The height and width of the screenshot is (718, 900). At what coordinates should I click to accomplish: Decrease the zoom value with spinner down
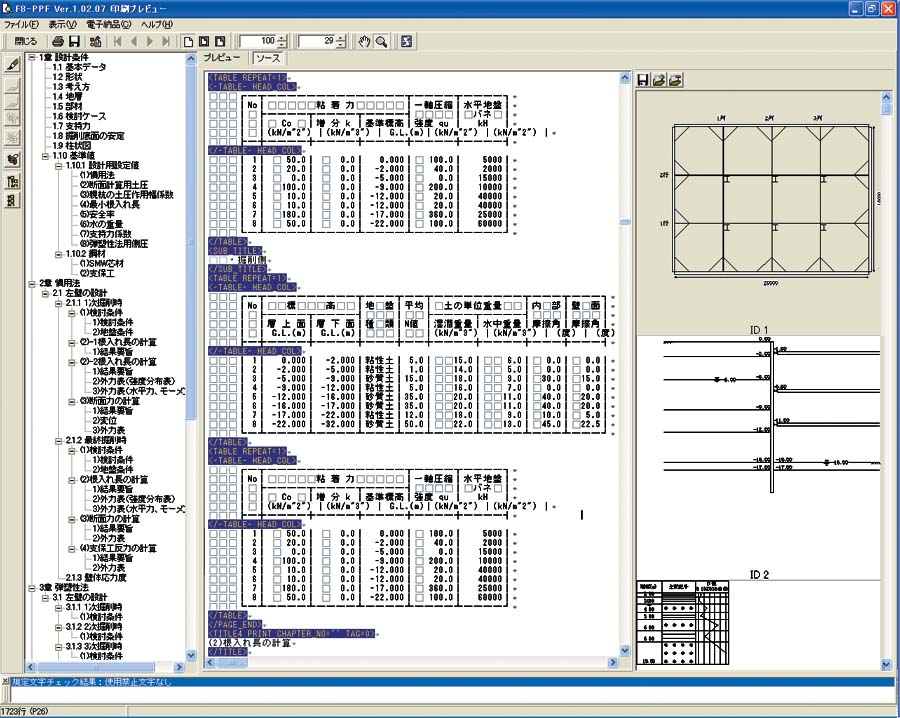pyautogui.click(x=282, y=45)
